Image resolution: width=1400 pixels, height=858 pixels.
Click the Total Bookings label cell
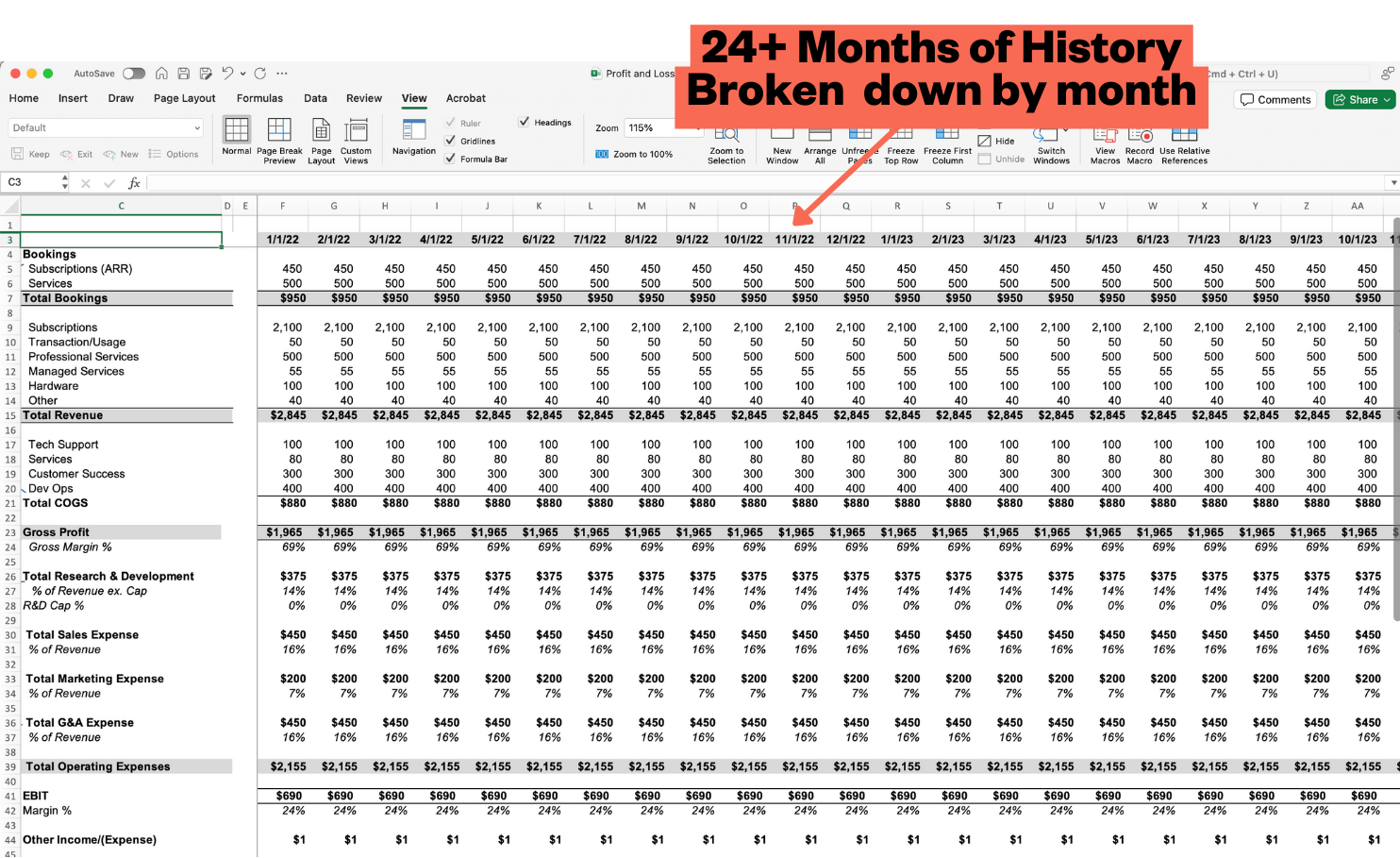click(65, 298)
